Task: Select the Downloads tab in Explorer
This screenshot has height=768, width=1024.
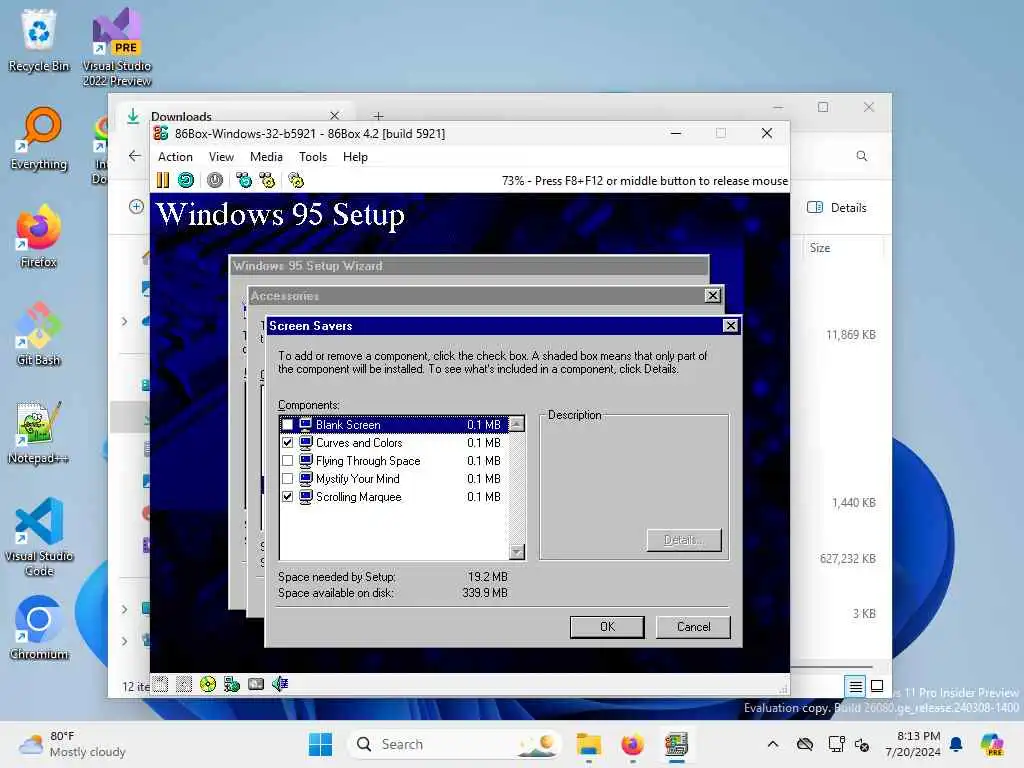Action: (x=235, y=116)
